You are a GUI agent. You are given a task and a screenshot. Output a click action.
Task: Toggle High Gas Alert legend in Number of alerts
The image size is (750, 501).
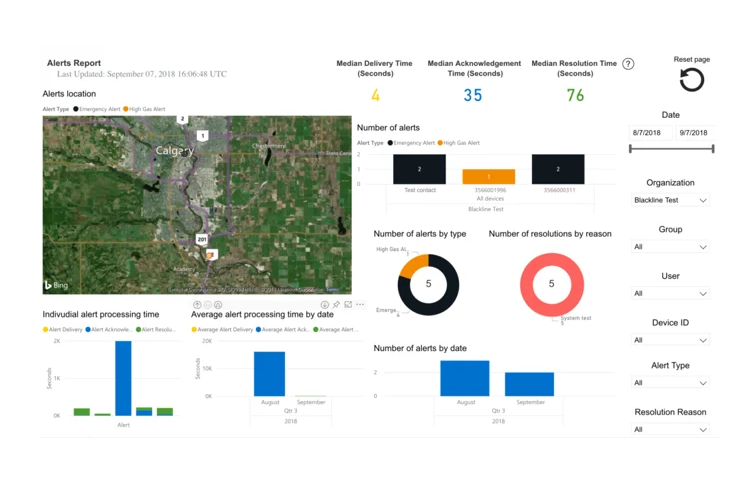(459, 143)
